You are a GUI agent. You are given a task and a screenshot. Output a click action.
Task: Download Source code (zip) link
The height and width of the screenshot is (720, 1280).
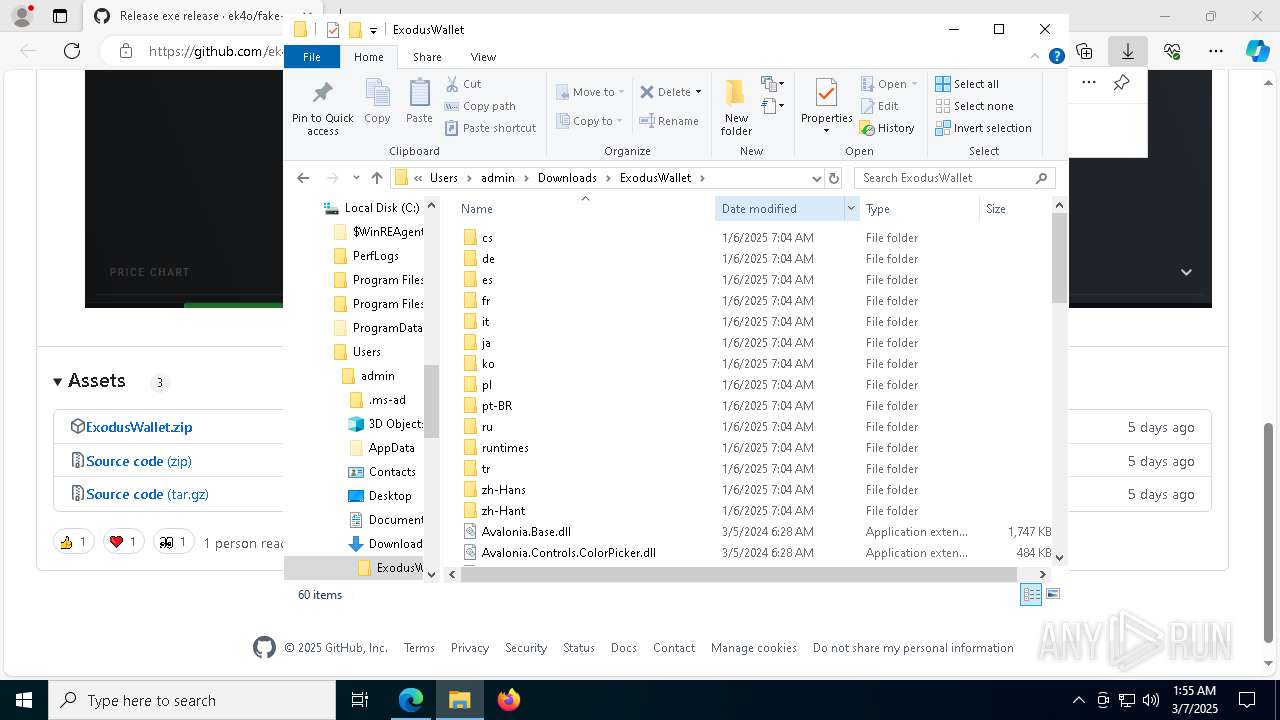(x=139, y=461)
